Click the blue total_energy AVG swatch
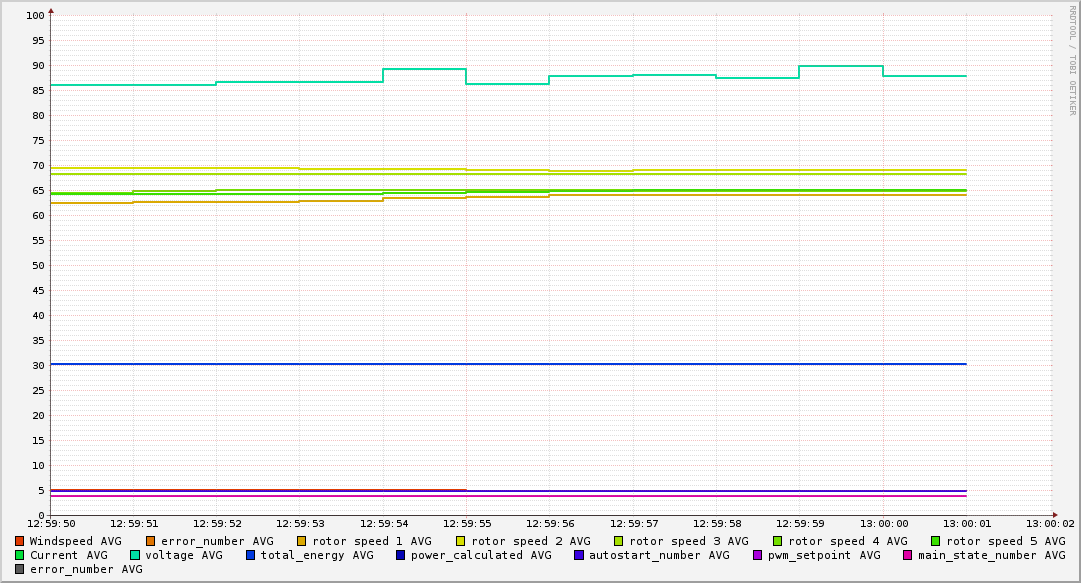Image resolution: width=1081 pixels, height=583 pixels. tap(251, 555)
